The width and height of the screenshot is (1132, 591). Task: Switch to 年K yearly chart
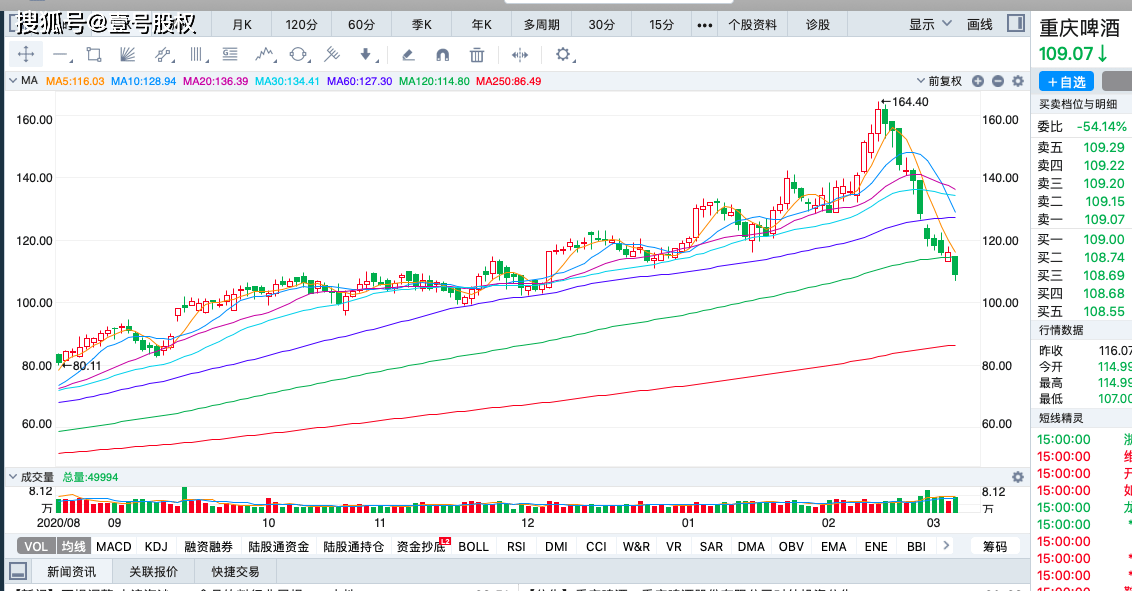[x=482, y=25]
